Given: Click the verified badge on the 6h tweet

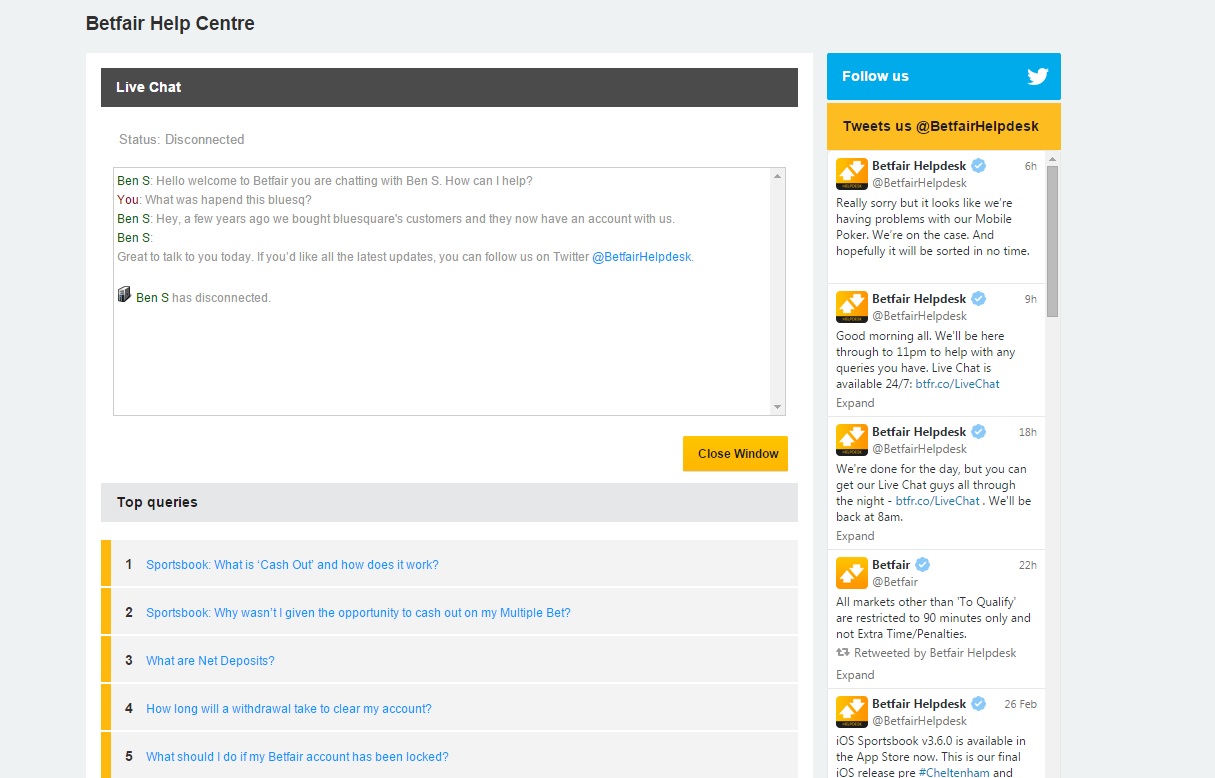Looking at the screenshot, I should 979,166.
